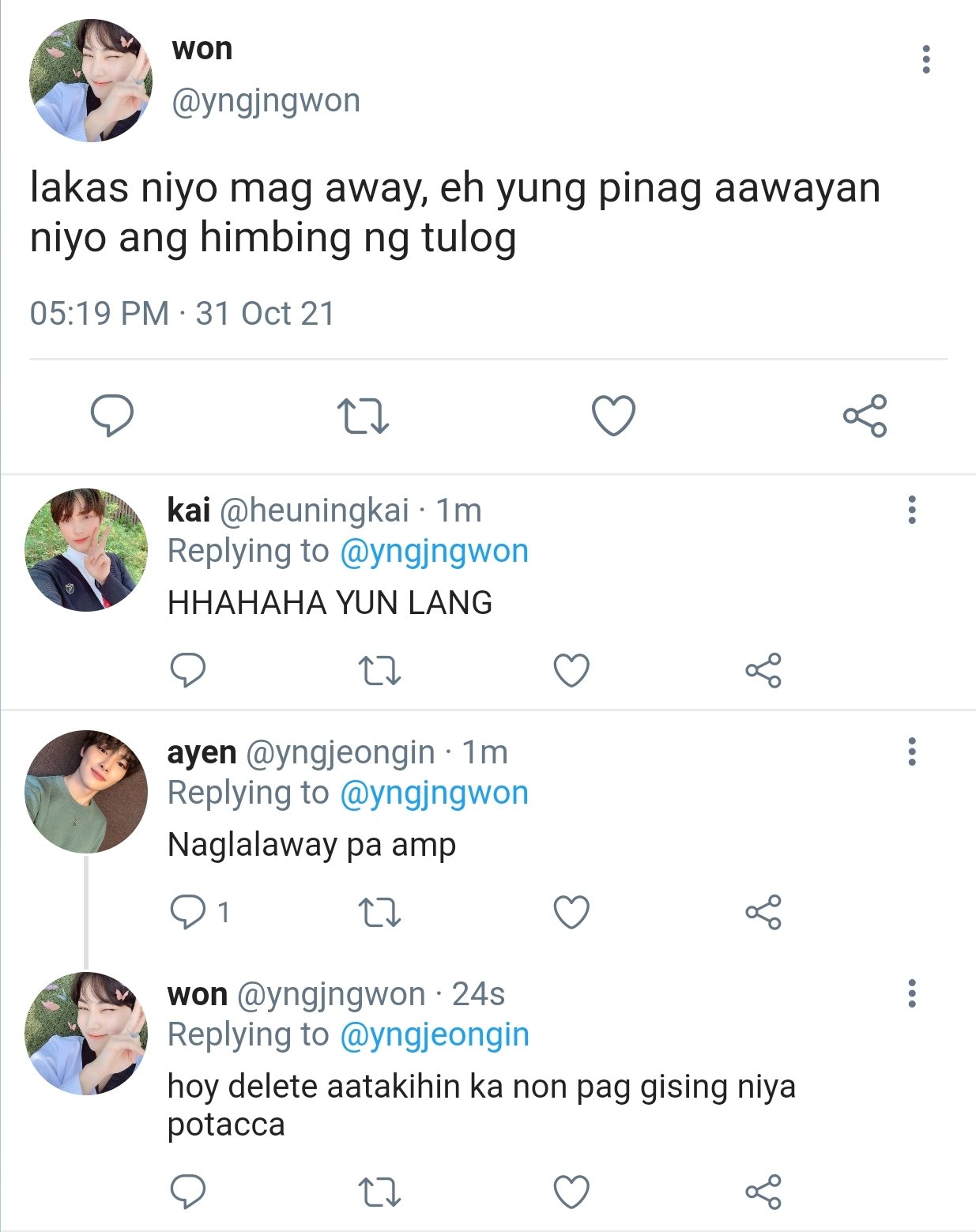Open @yngjeongin link in won's reply

[434, 1035]
